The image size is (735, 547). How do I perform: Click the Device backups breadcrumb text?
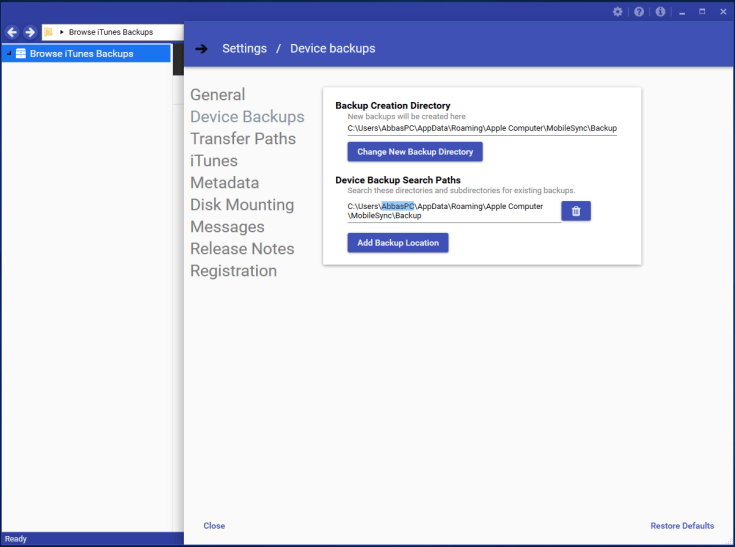click(x=332, y=49)
